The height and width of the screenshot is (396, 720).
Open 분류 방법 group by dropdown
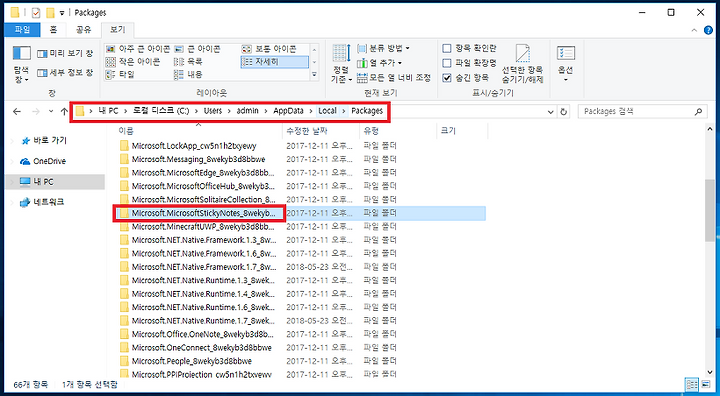pos(383,48)
